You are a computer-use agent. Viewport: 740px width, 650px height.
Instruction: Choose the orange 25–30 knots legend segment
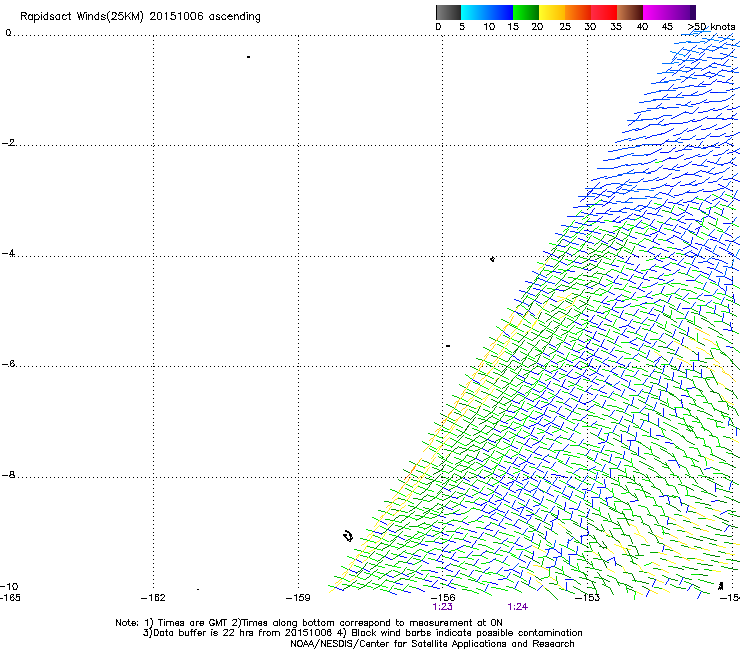(x=578, y=12)
